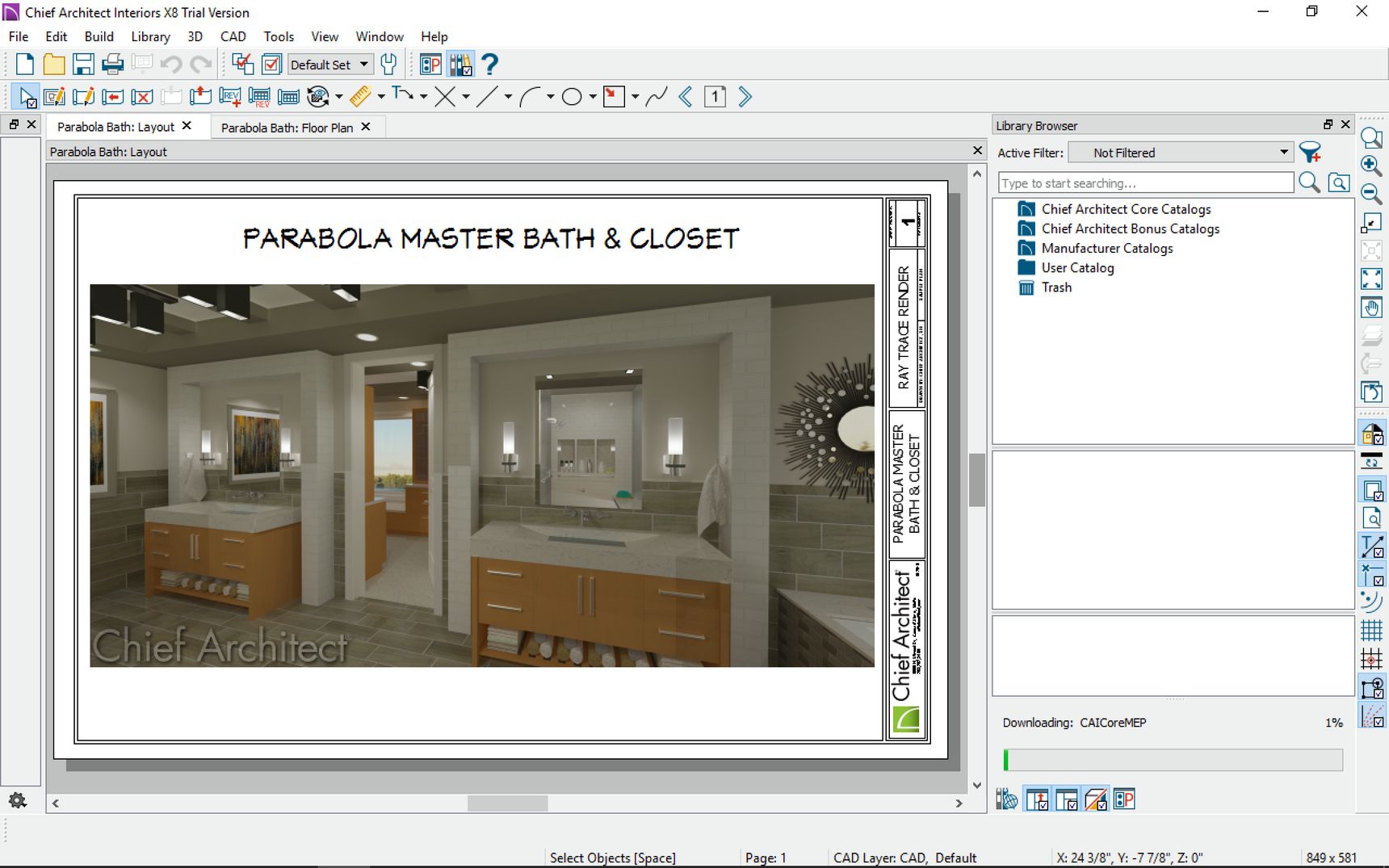Save the layout with the floppy disk icon
Screen dimensions: 1389x868
click(83, 65)
